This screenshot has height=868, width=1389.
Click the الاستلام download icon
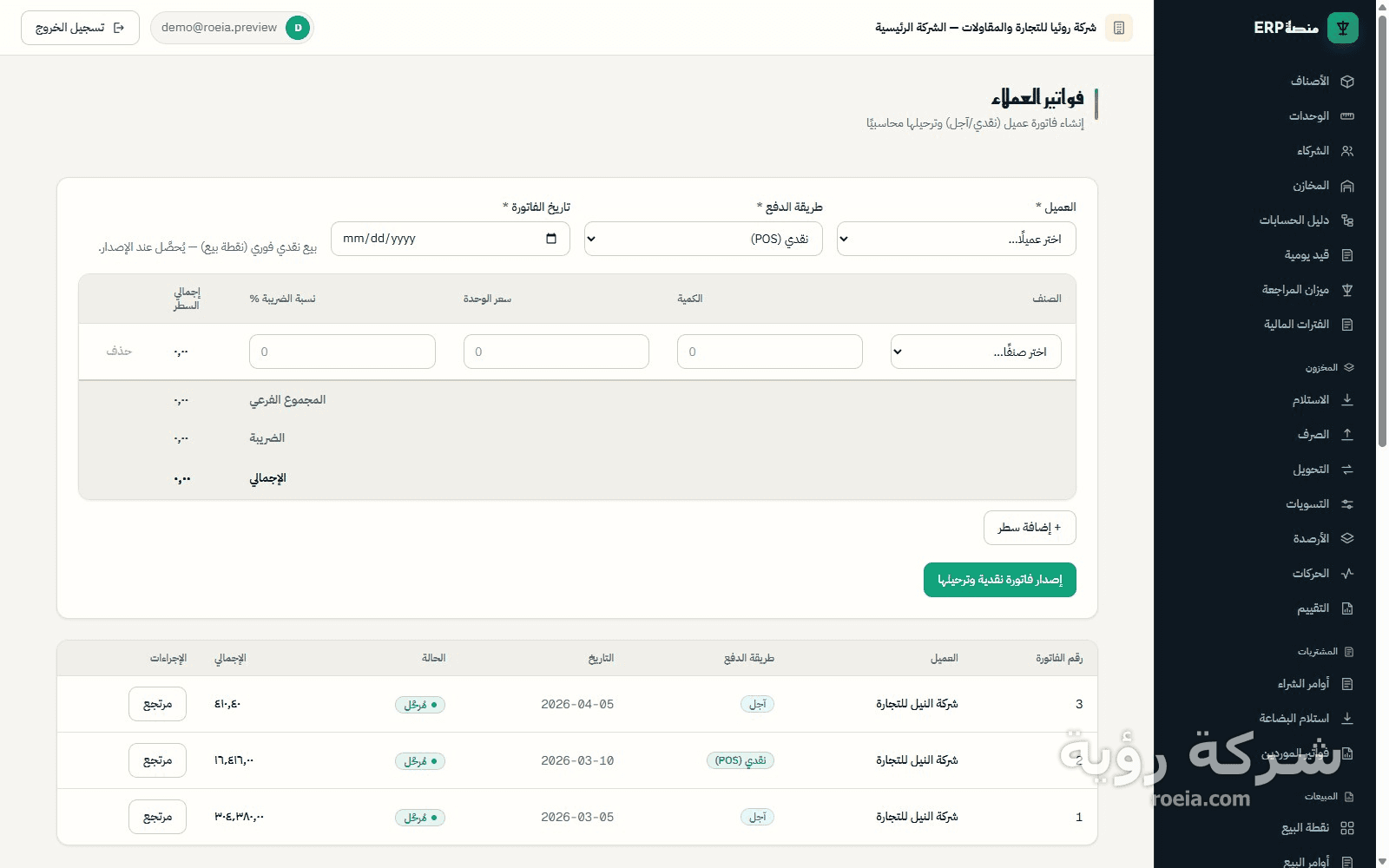click(x=1347, y=400)
